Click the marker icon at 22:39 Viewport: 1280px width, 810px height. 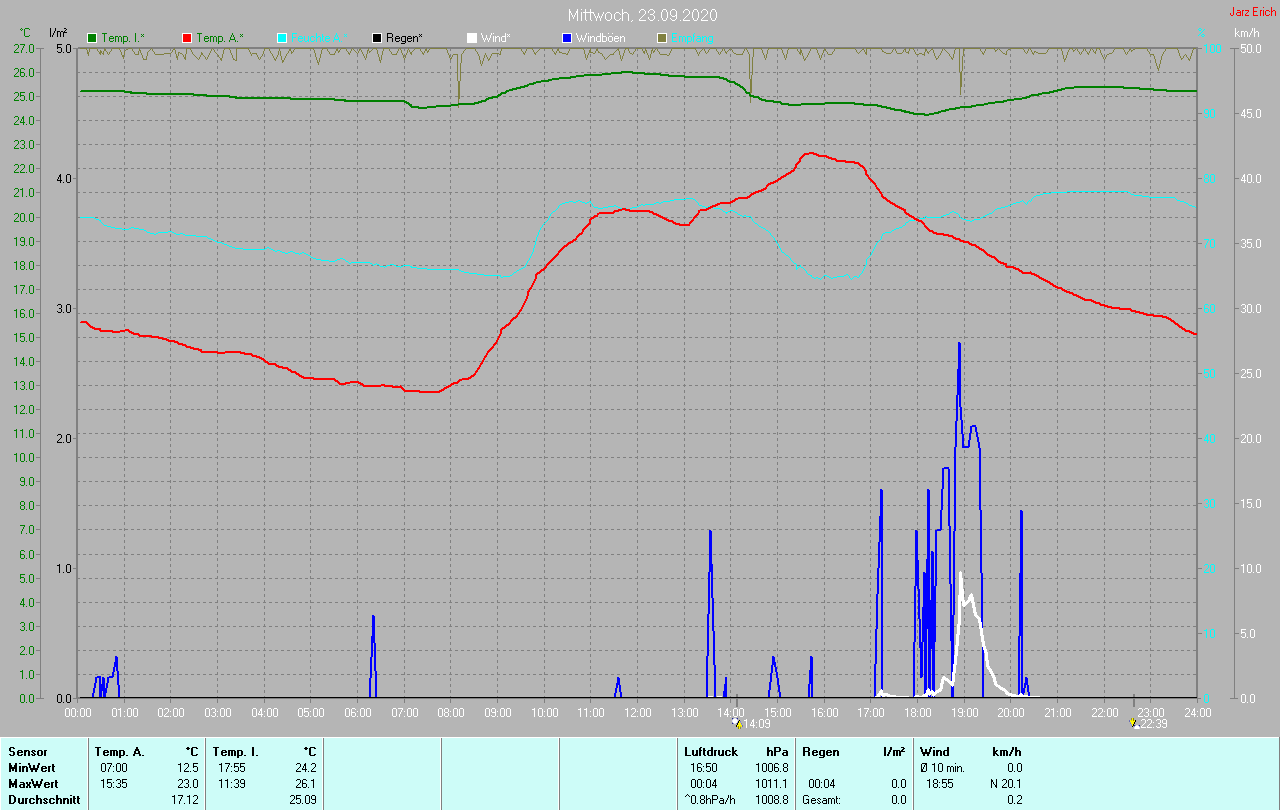1132,723
